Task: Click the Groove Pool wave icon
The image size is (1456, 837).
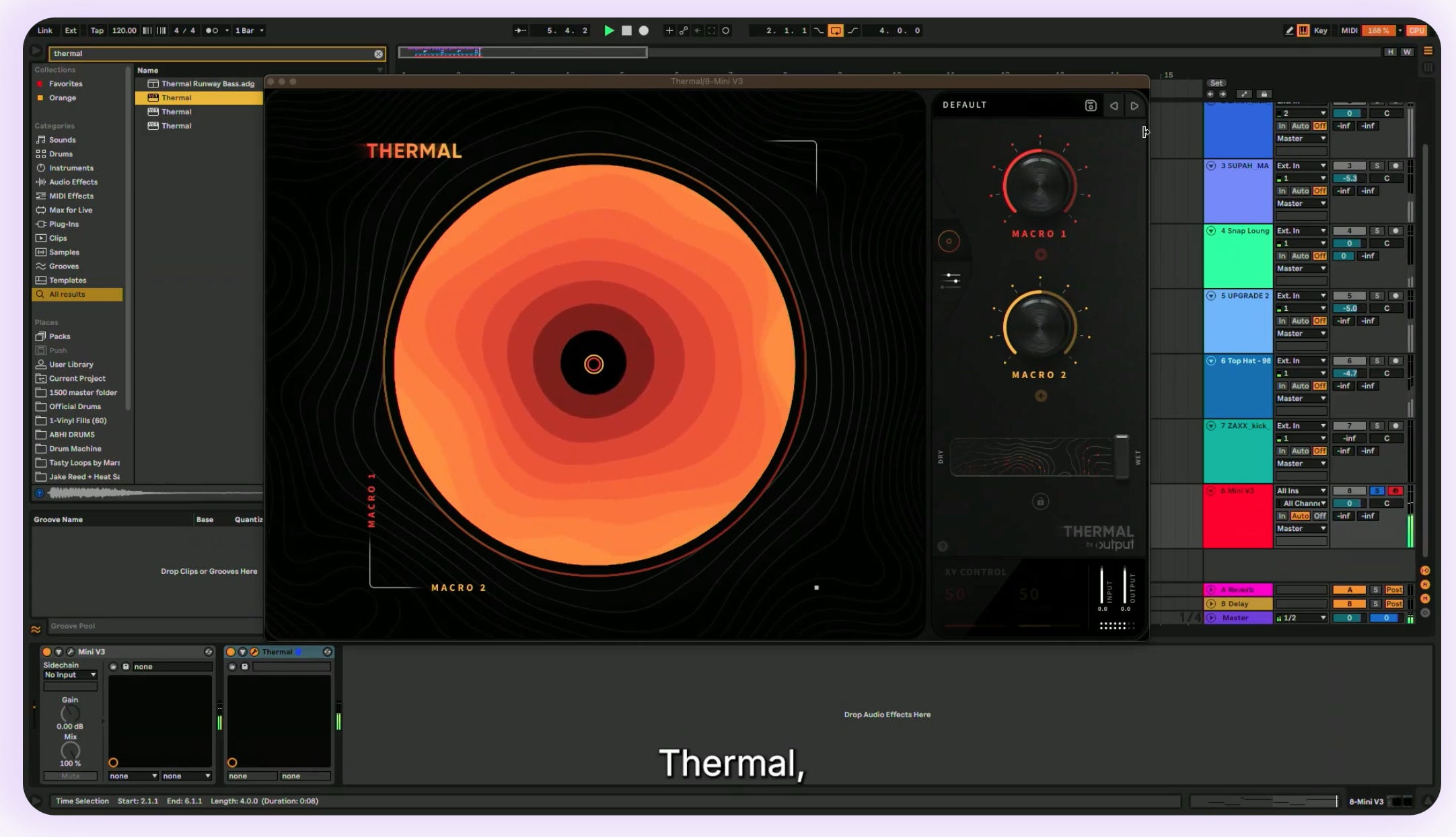Action: click(36, 630)
